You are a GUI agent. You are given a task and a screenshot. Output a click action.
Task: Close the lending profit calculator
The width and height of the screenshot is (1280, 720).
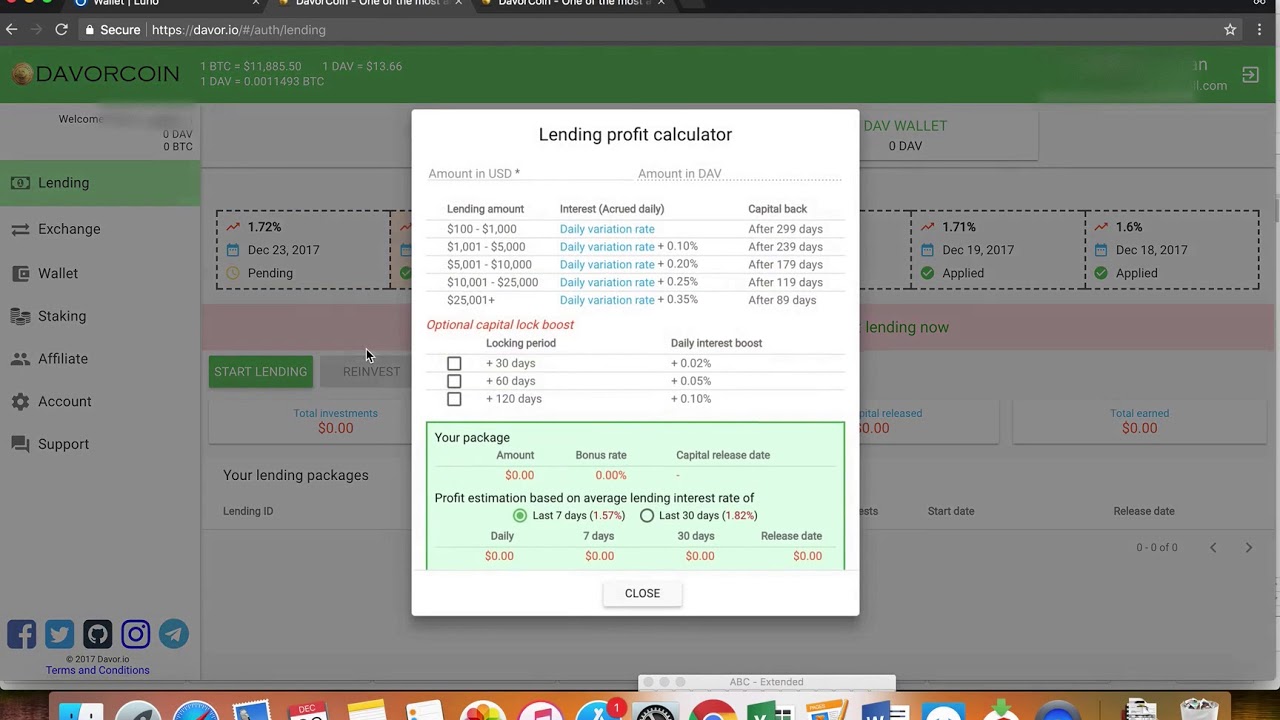pyautogui.click(x=642, y=593)
